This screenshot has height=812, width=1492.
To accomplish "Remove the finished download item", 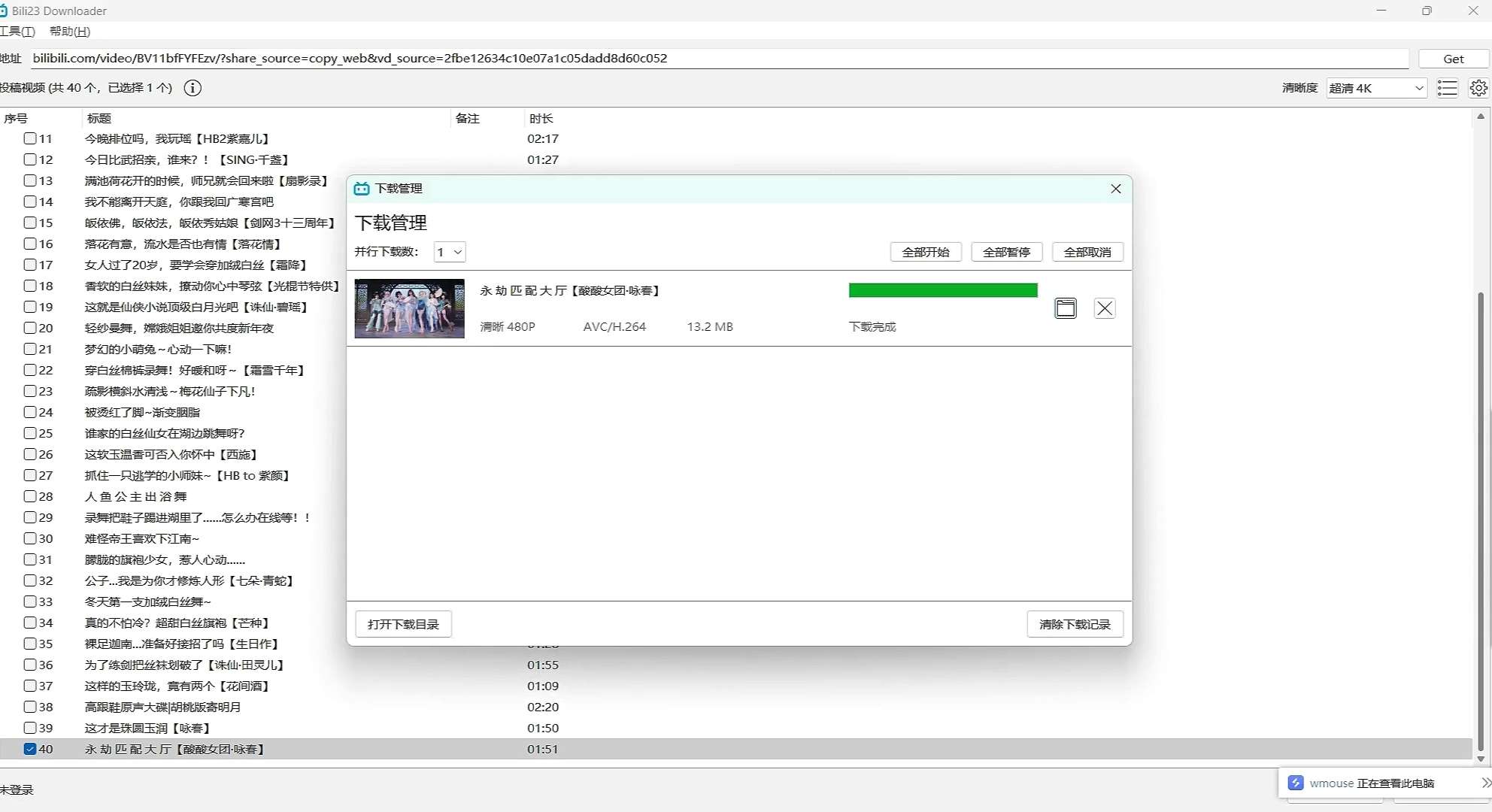I will tap(1105, 308).
